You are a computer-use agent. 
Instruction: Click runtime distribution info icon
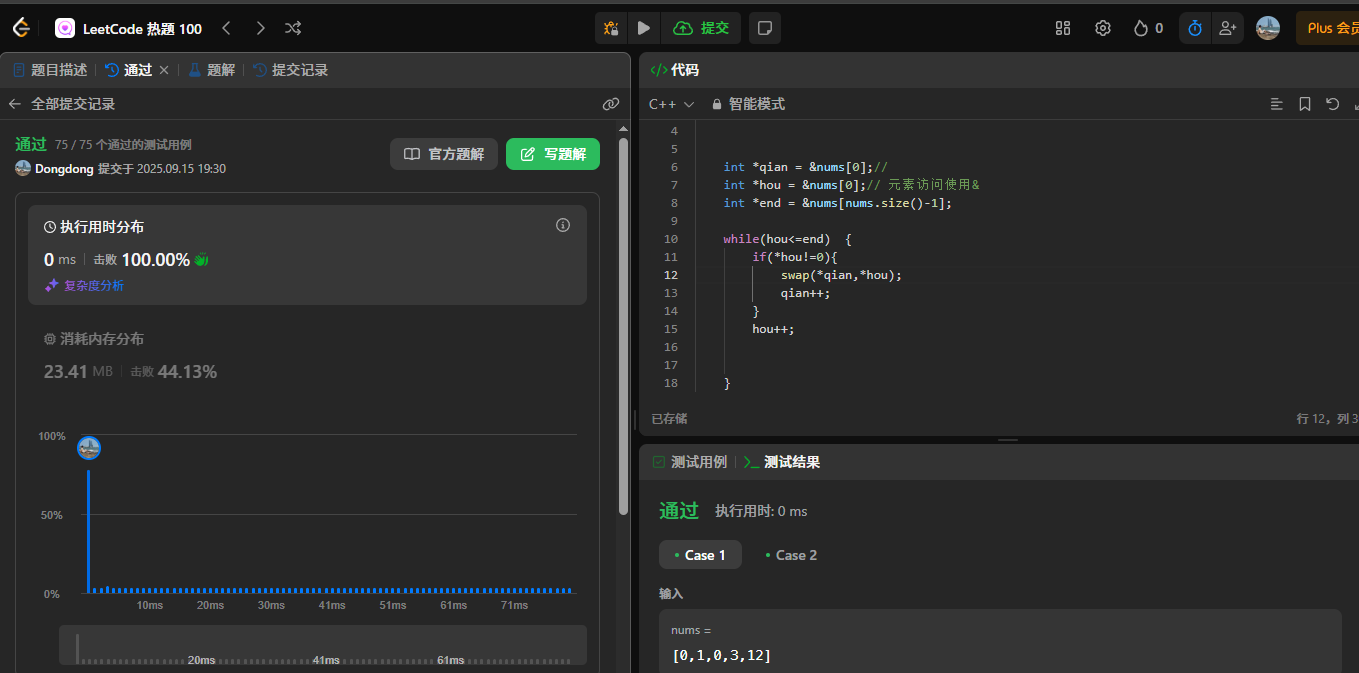pos(563,226)
